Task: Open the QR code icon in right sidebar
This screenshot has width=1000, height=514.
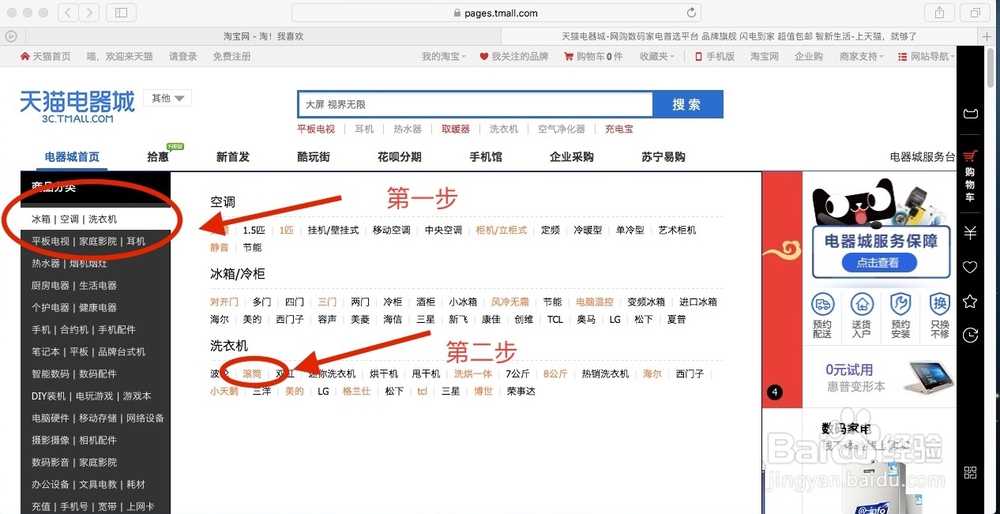Action: tap(970, 473)
